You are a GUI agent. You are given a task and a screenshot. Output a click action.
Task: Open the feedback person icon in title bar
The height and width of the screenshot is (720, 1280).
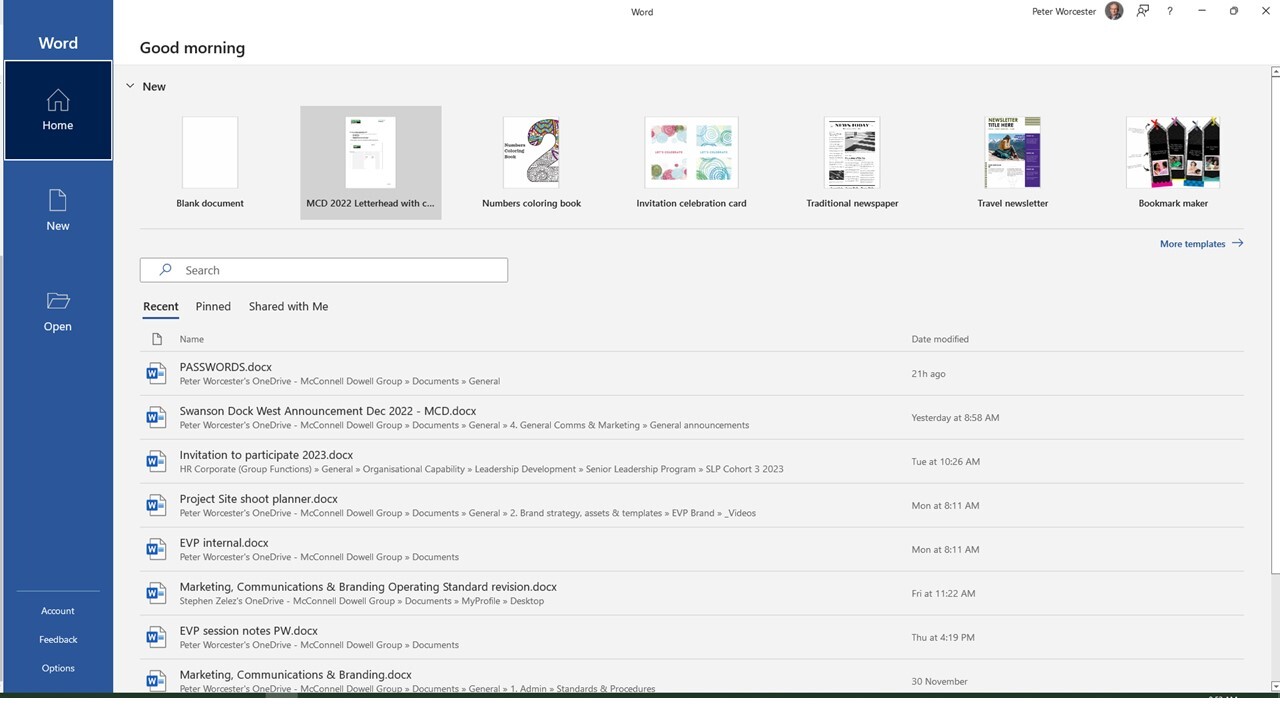coord(1143,11)
